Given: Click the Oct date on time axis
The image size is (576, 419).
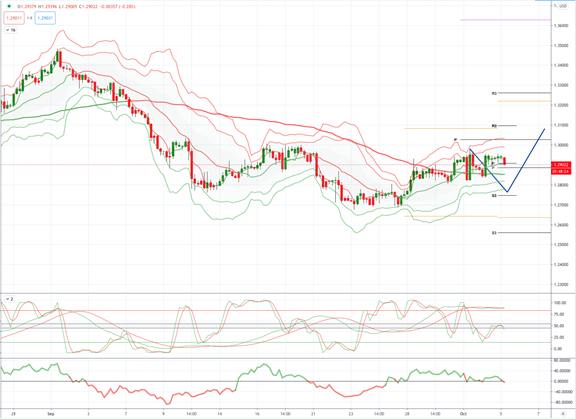Looking at the screenshot, I should point(463,413).
